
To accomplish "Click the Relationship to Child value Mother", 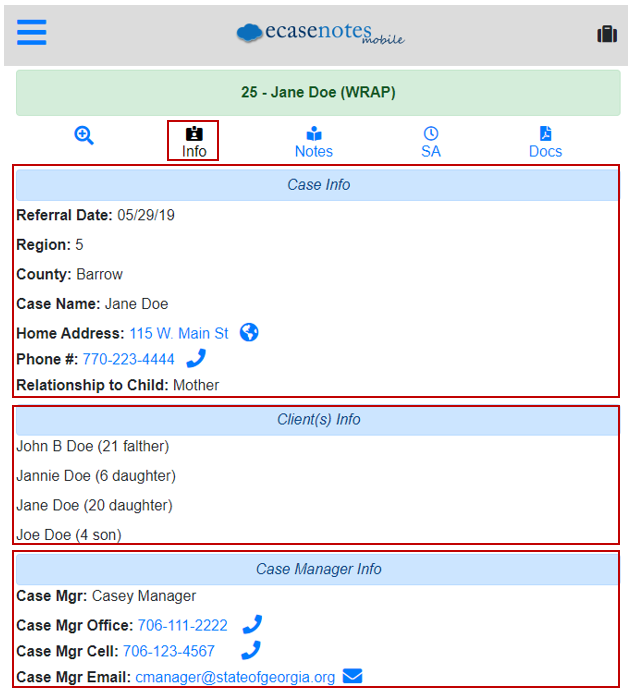I will 196,385.
